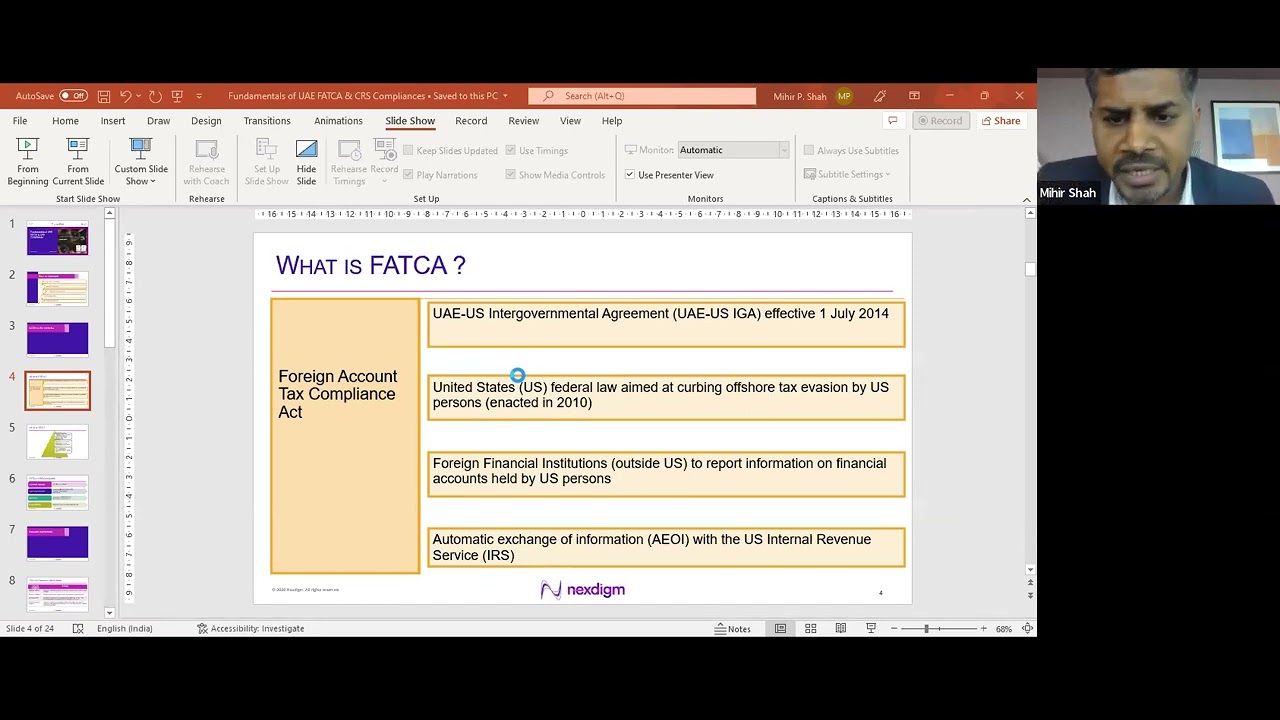
Task: Click the pen Coming Soon icon in title bar
Action: [x=880, y=96]
